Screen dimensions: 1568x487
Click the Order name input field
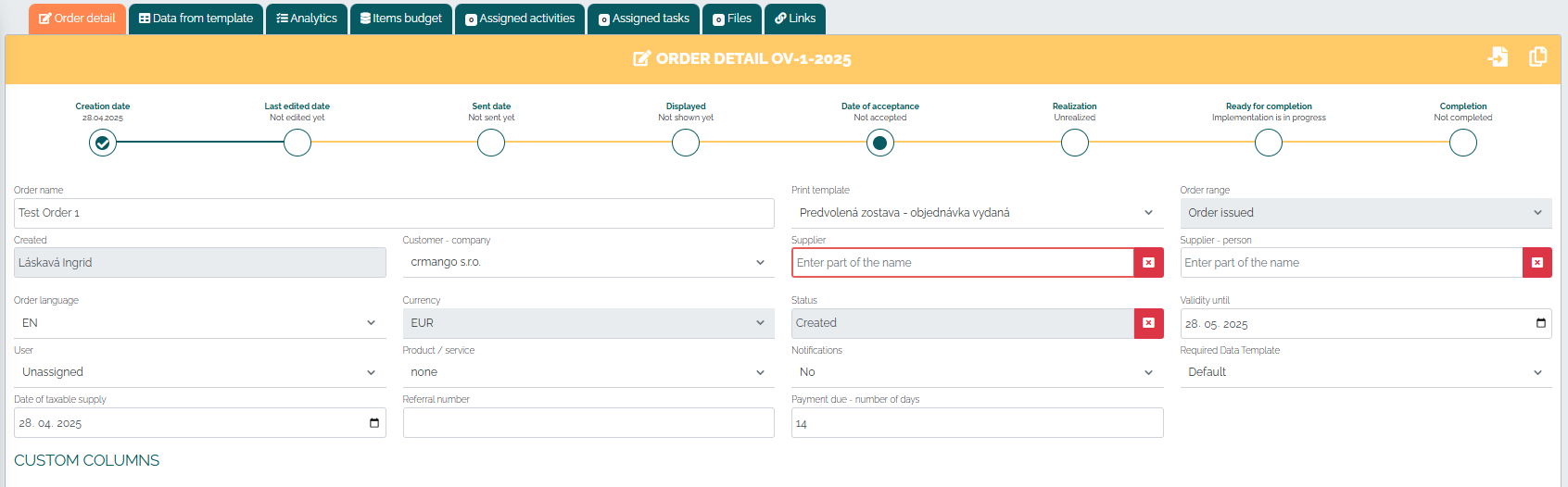394,213
